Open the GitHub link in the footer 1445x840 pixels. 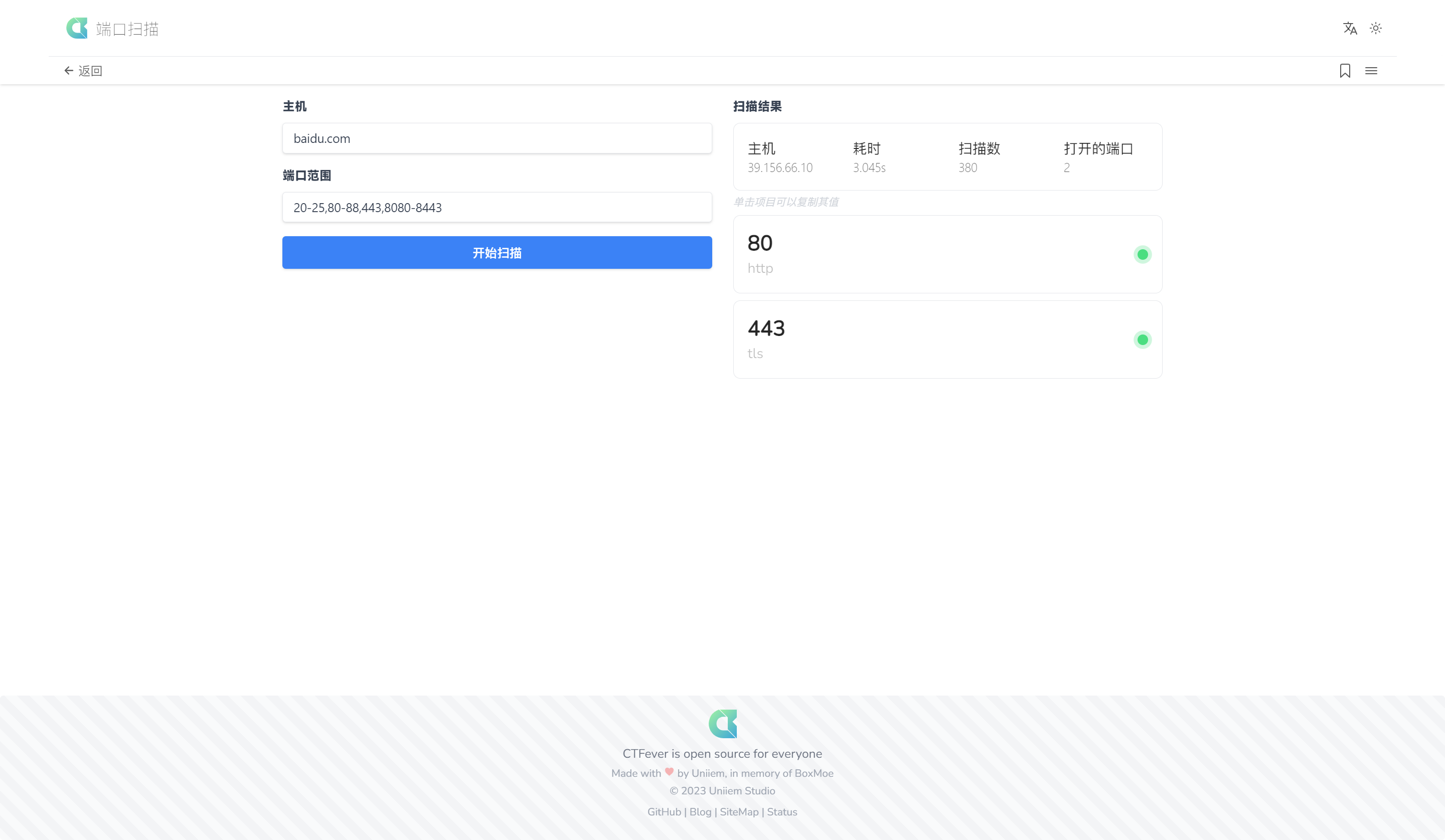664,812
